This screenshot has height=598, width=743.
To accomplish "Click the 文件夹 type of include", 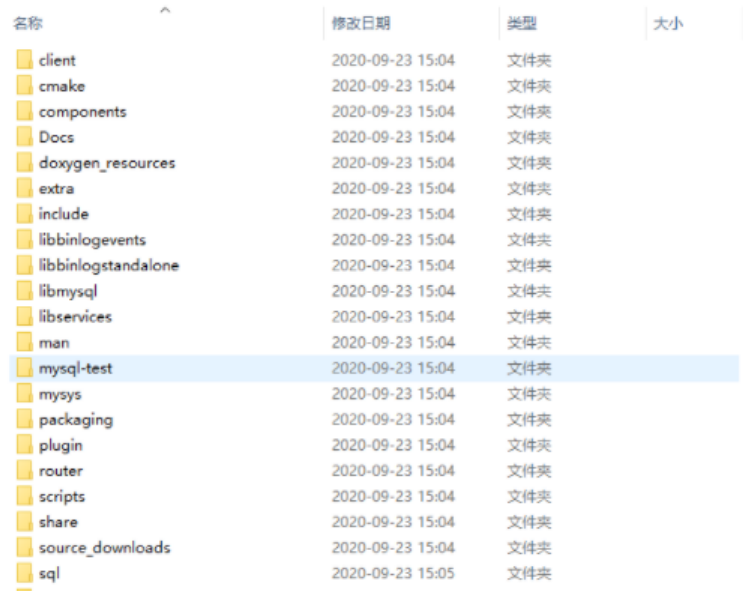I will 529,214.
